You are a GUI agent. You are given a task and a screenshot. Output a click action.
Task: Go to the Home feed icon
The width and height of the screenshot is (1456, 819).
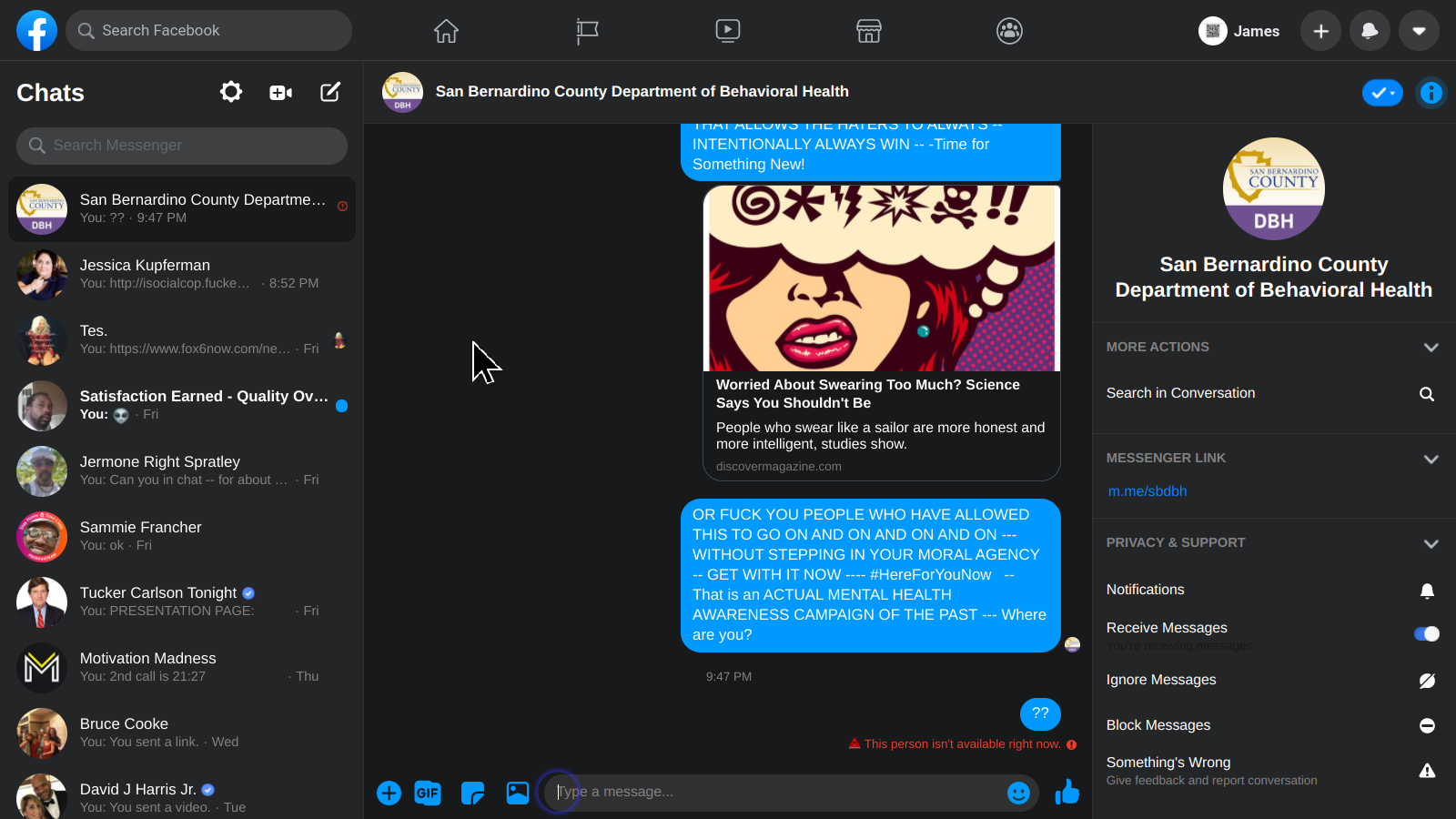tap(446, 31)
